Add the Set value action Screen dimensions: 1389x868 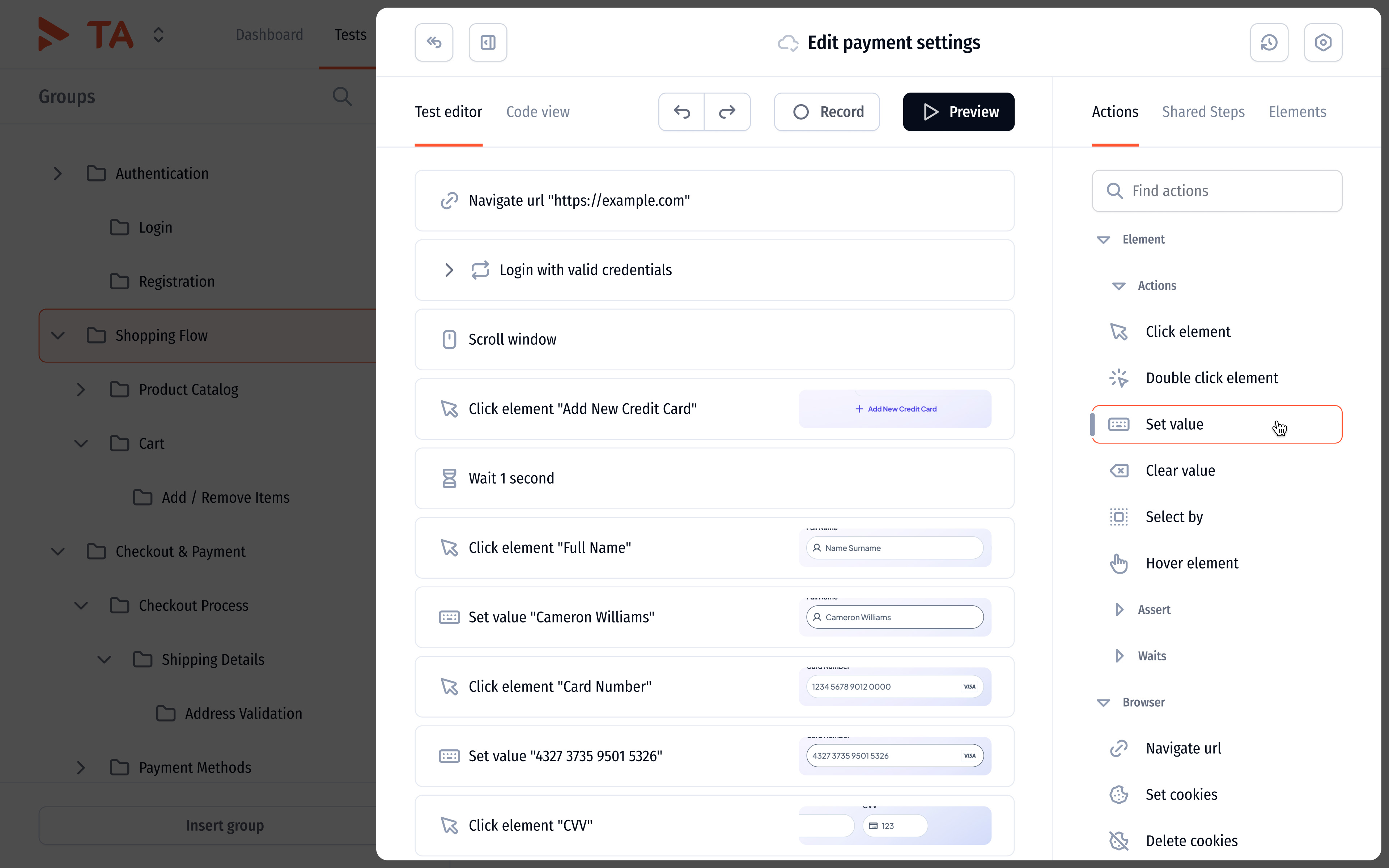click(1217, 424)
